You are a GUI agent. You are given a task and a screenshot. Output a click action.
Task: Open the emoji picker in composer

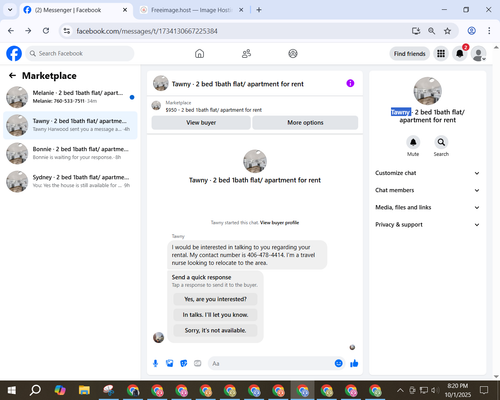pyautogui.click(x=338, y=363)
